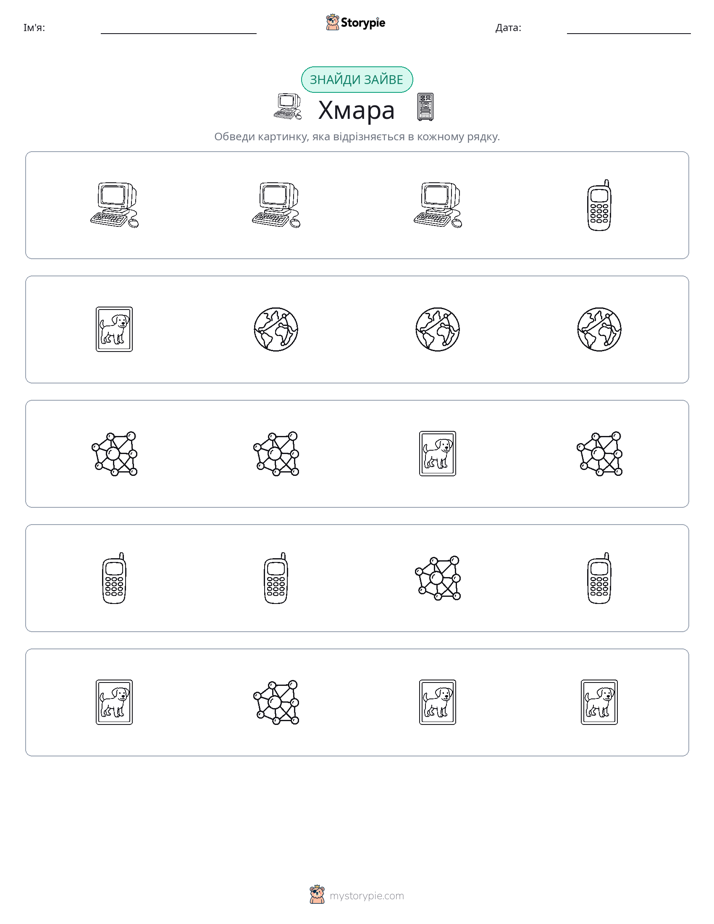Click the middle globe in row two
714x924 pixels.
tap(438, 329)
